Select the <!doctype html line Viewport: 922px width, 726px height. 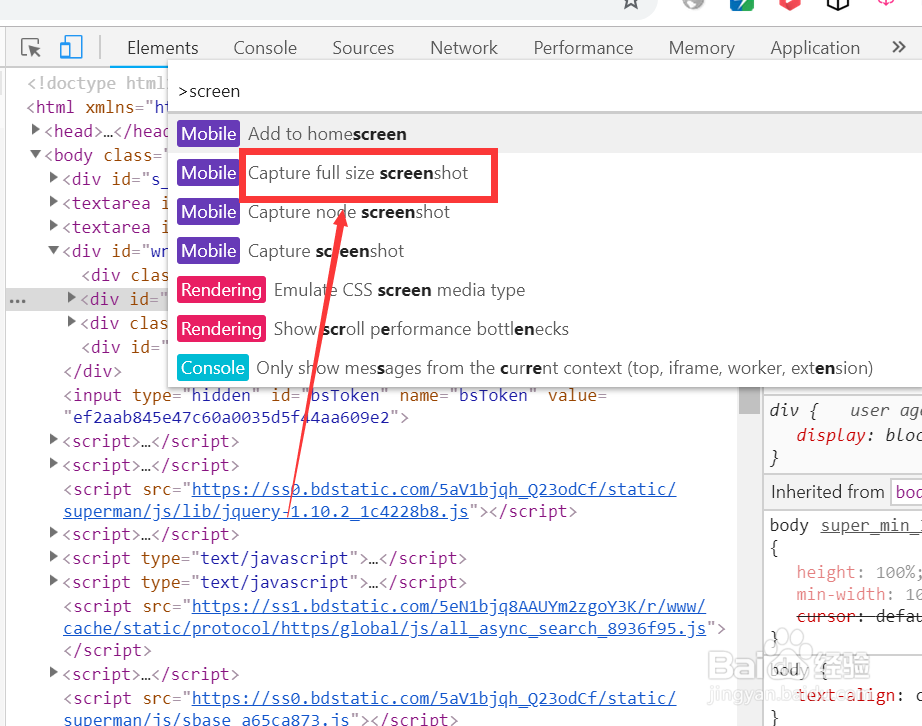(x=97, y=83)
